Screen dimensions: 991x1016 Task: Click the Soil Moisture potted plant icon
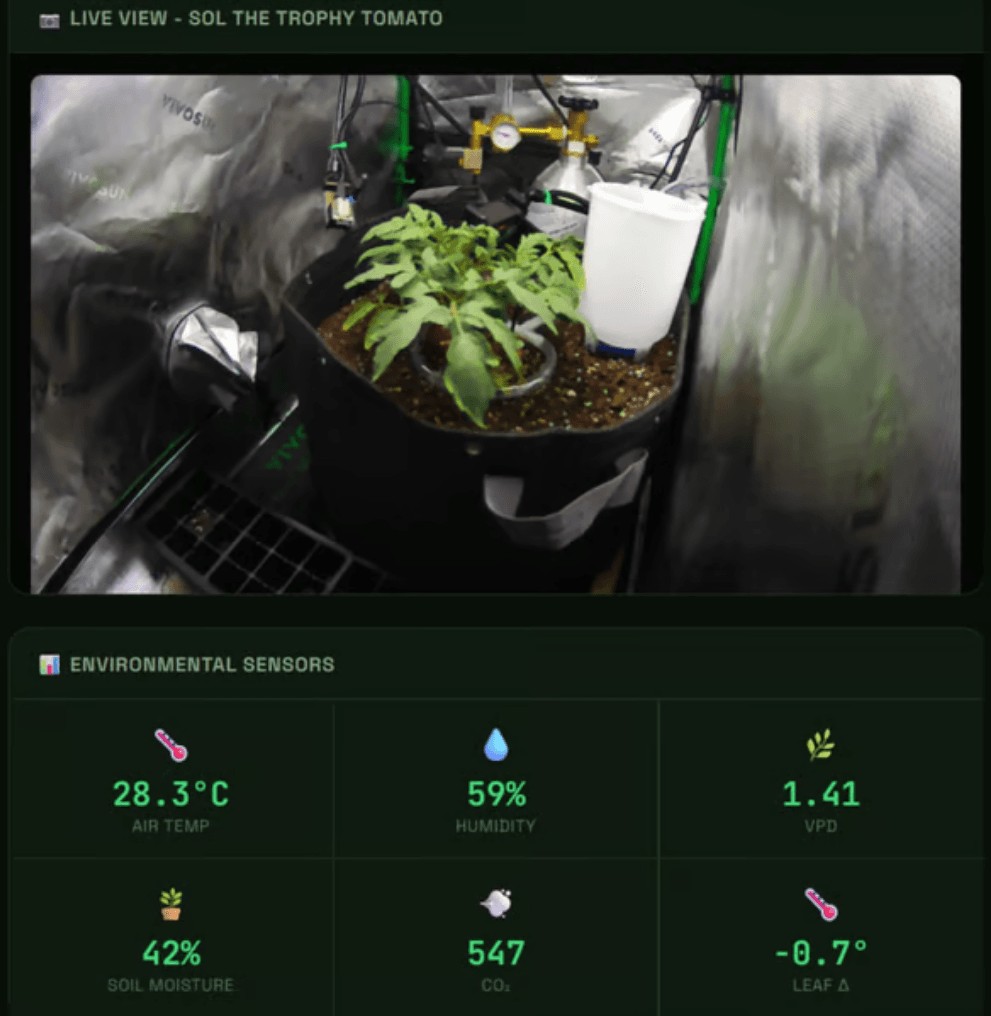pos(171,904)
